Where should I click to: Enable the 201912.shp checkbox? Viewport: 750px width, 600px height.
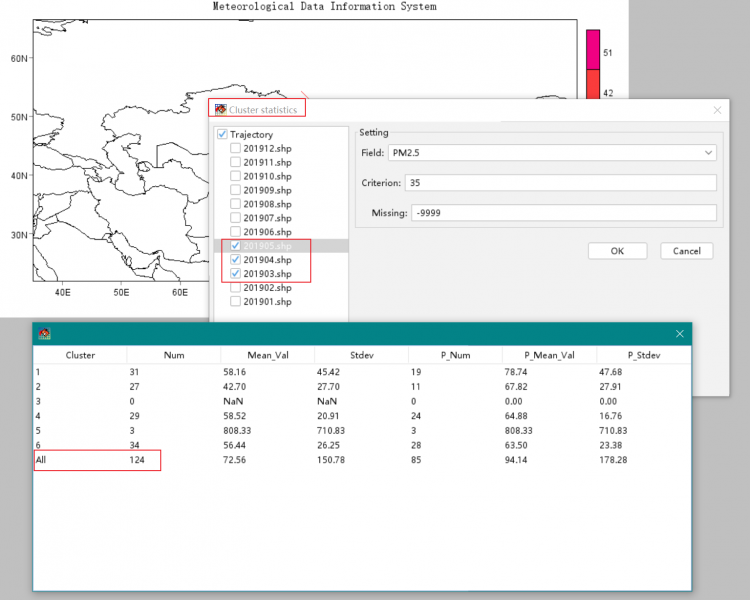tap(235, 148)
